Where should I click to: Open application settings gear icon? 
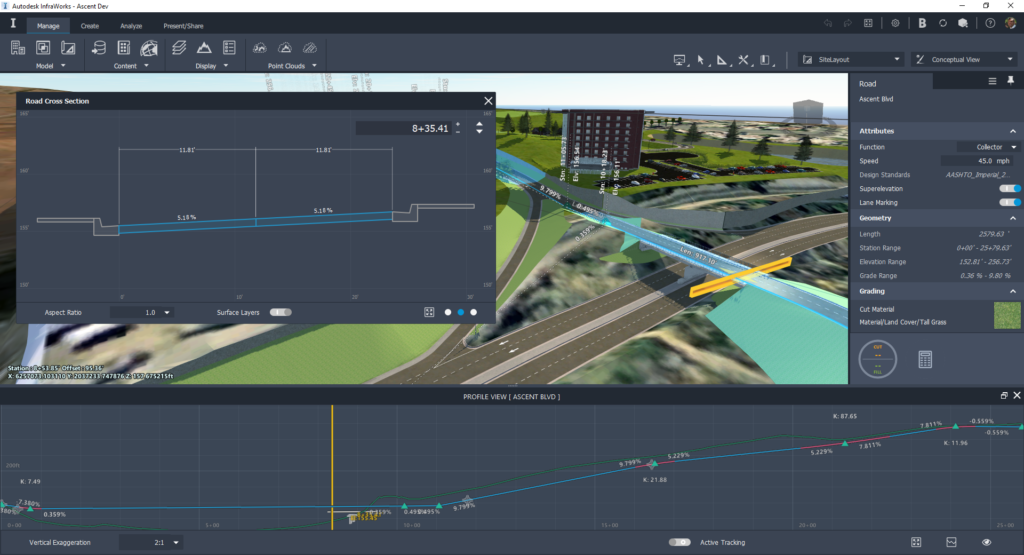point(895,23)
